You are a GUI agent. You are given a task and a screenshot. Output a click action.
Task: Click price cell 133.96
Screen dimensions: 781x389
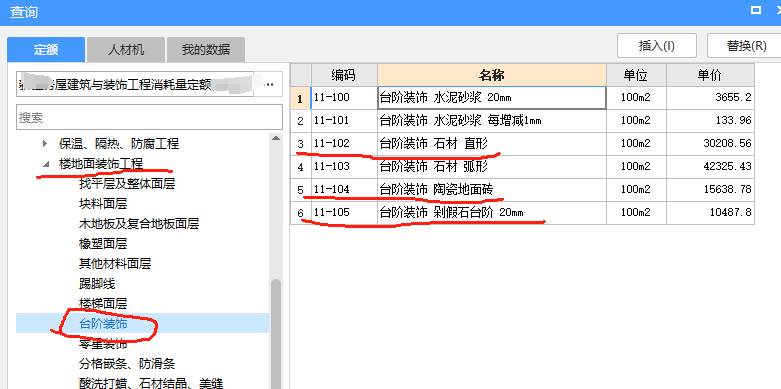[x=710, y=121]
